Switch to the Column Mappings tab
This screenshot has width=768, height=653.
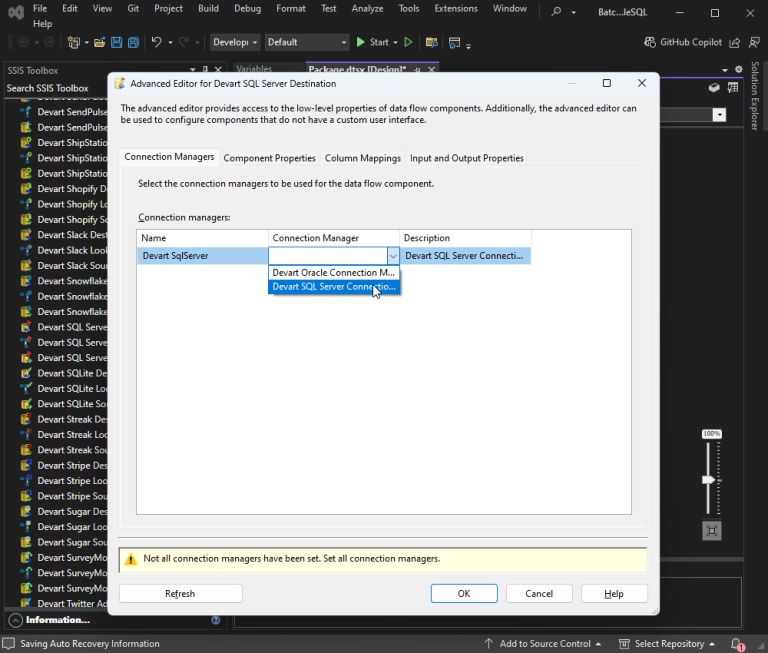click(x=362, y=158)
